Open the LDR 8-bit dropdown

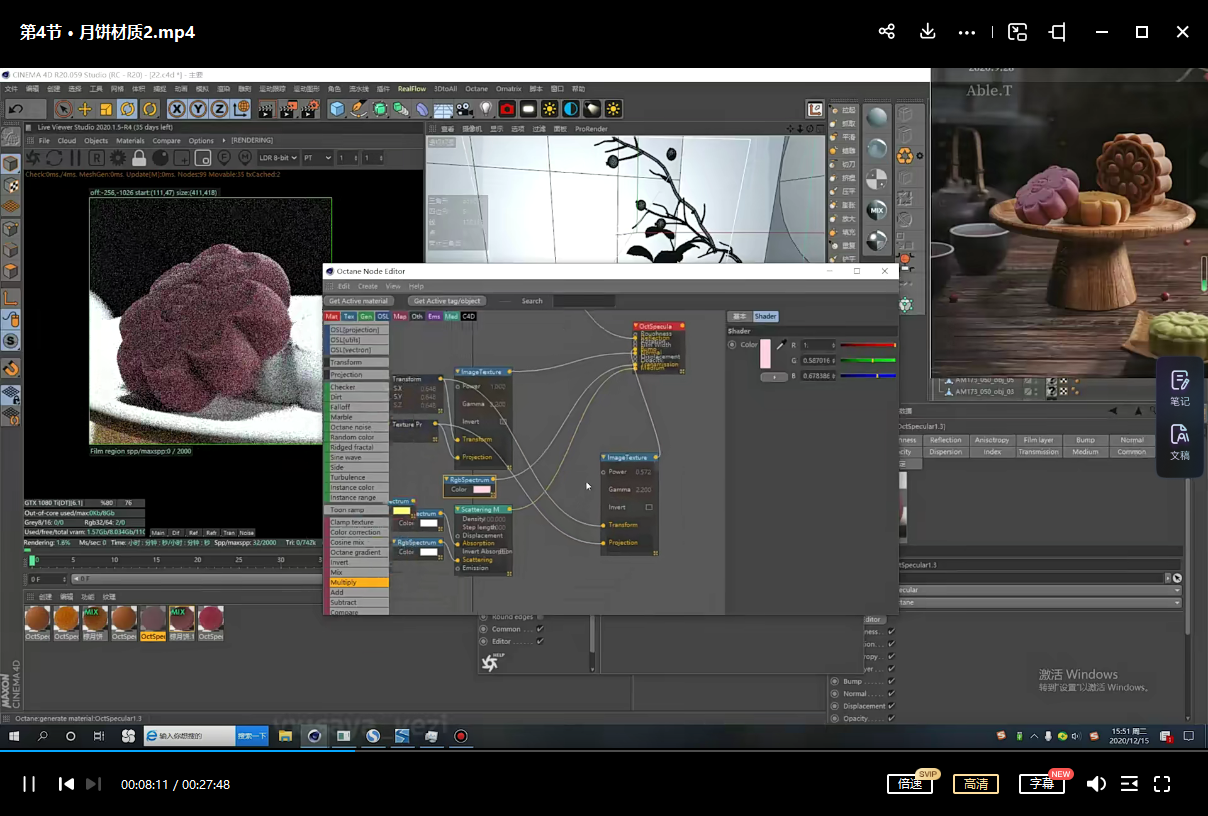[x=279, y=158]
